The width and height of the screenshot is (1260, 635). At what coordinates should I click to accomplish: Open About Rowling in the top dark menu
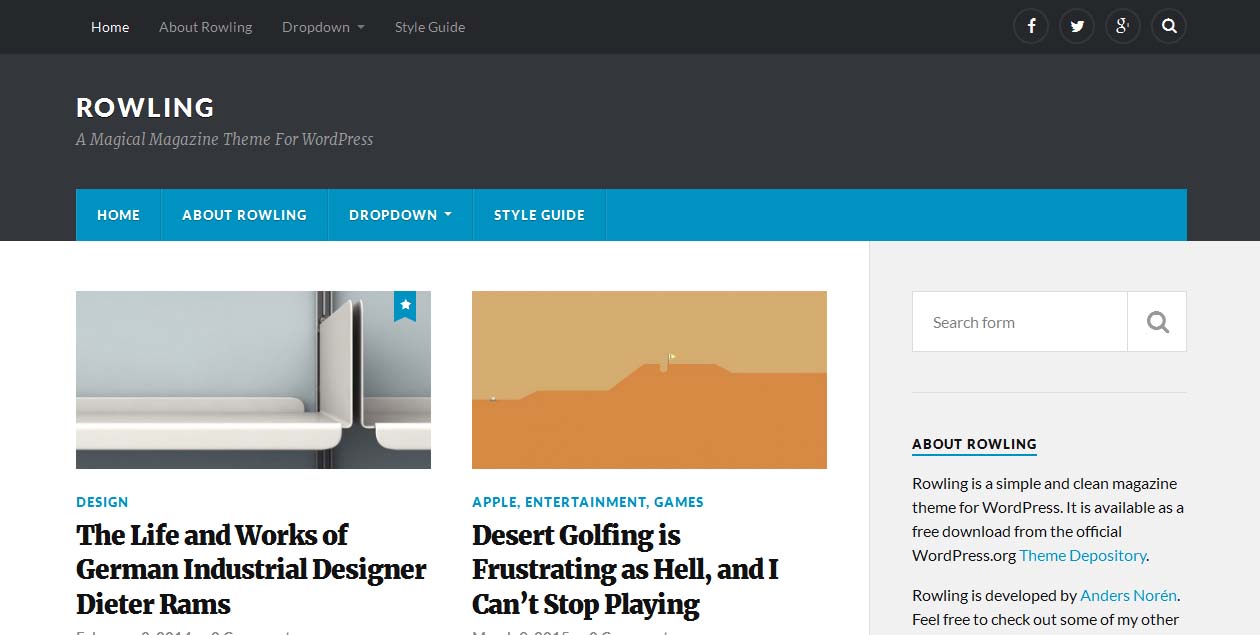pos(206,27)
